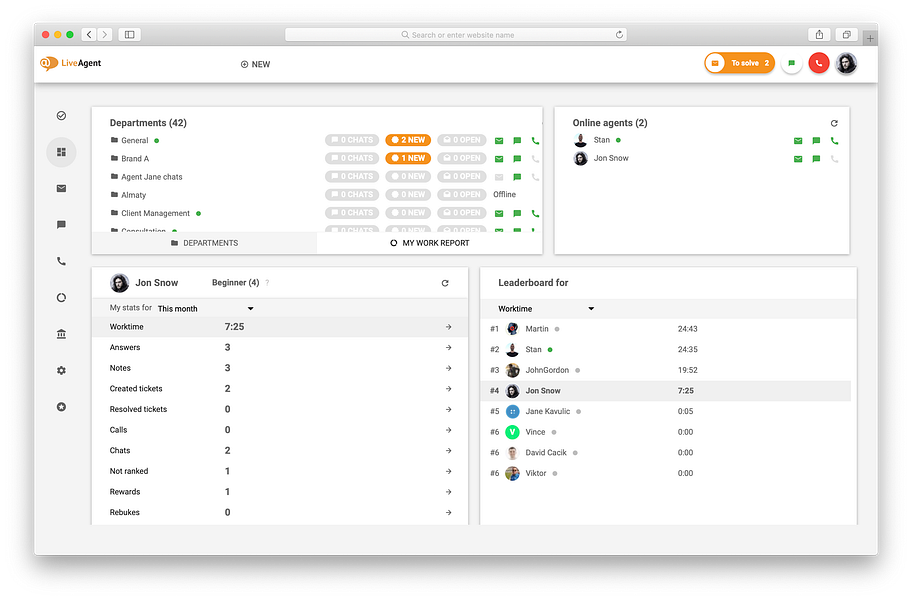Toggle email availability for agent Stan
Image resolution: width=912 pixels, height=600 pixels.
pyautogui.click(x=798, y=141)
